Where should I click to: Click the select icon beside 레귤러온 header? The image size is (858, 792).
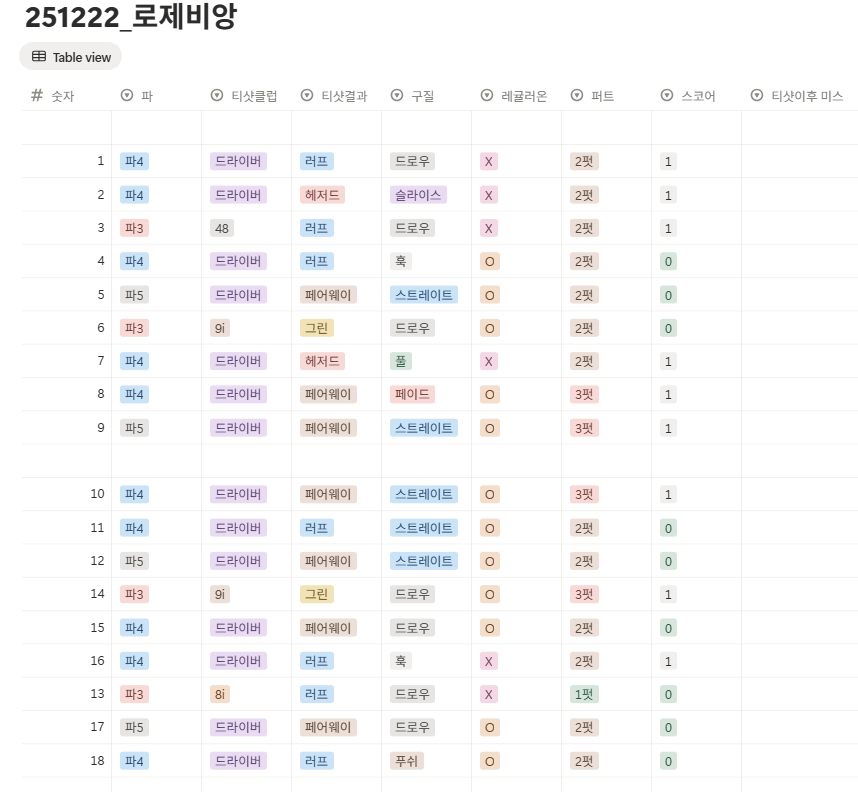click(487, 96)
